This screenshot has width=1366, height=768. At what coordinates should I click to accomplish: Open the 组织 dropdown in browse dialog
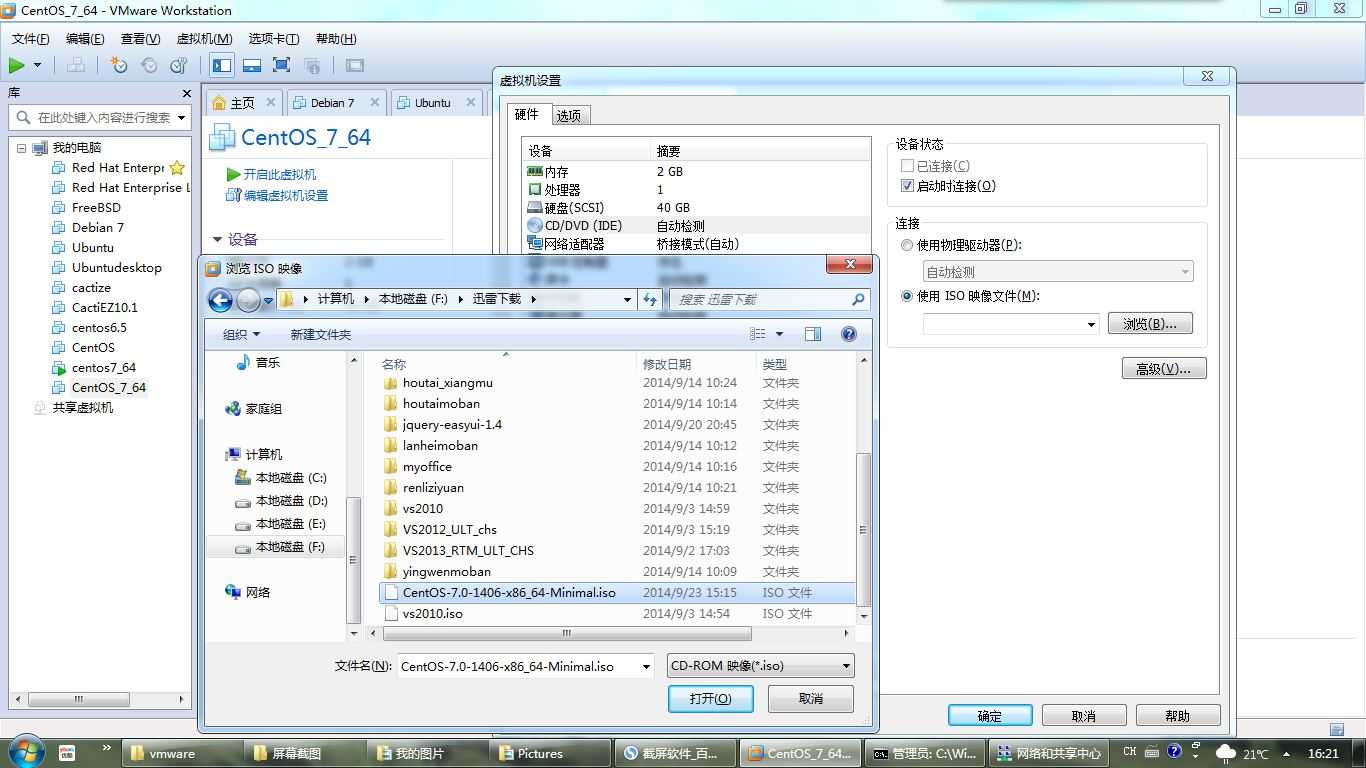click(241, 335)
